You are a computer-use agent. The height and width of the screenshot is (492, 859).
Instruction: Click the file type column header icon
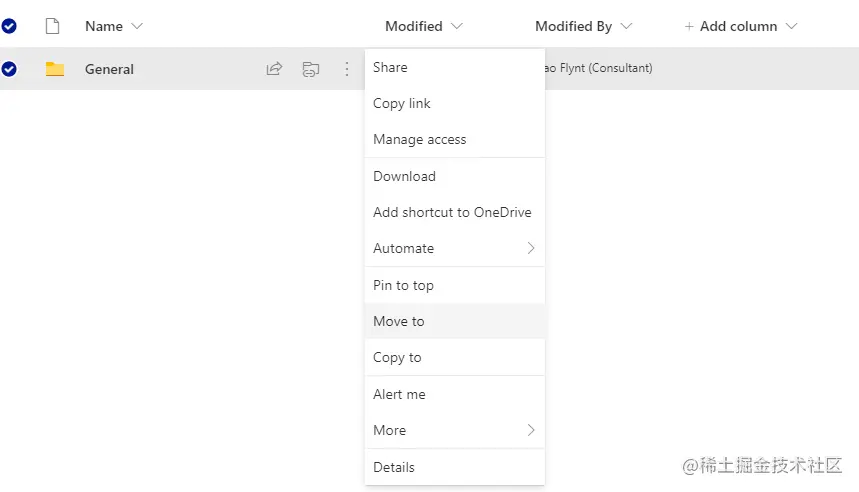(x=52, y=26)
